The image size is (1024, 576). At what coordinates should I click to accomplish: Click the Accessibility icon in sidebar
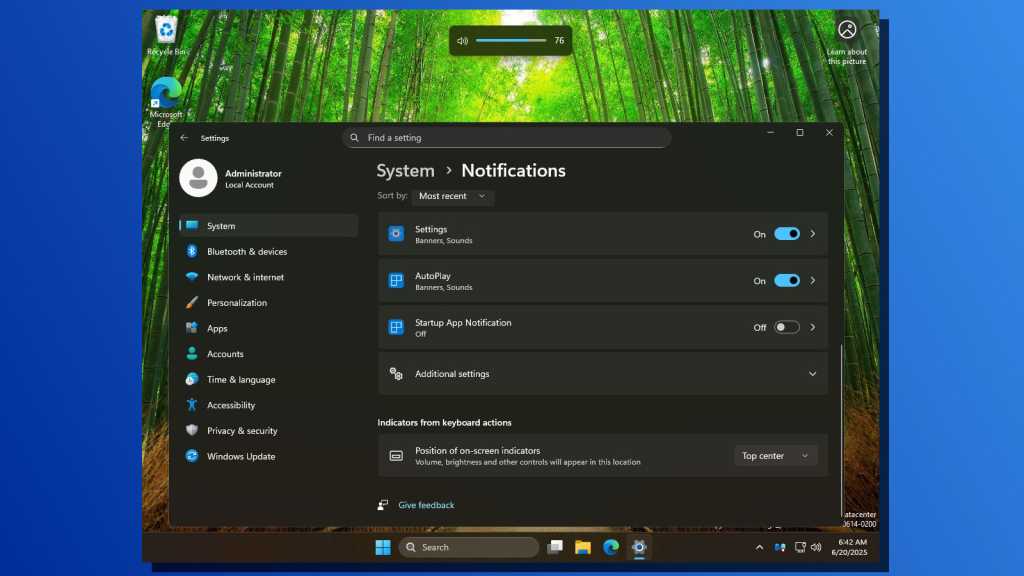pyautogui.click(x=192, y=405)
